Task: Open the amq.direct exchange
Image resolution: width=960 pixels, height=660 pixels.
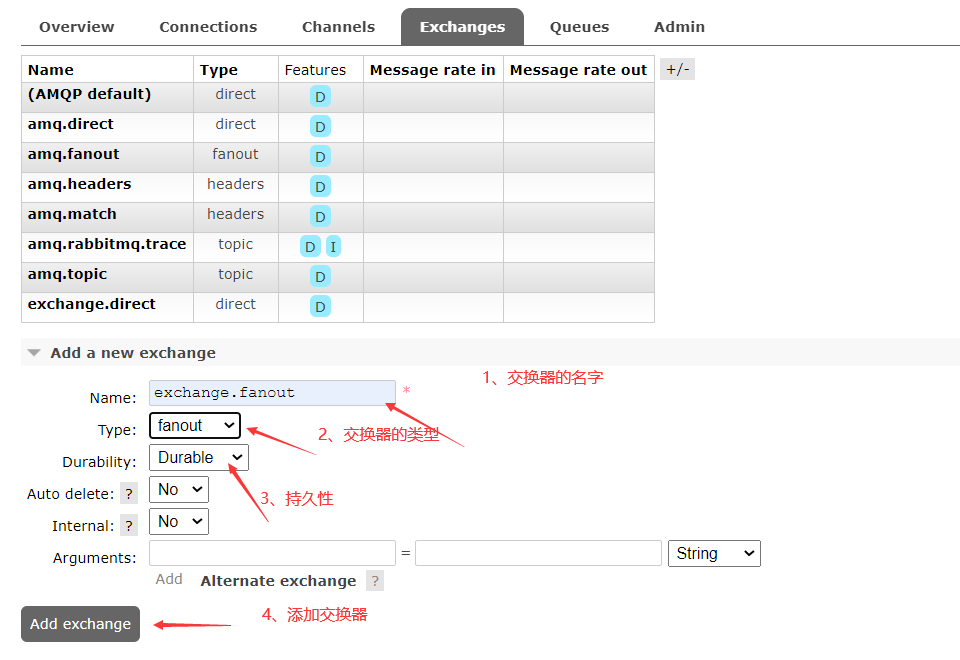Action: click(x=70, y=124)
